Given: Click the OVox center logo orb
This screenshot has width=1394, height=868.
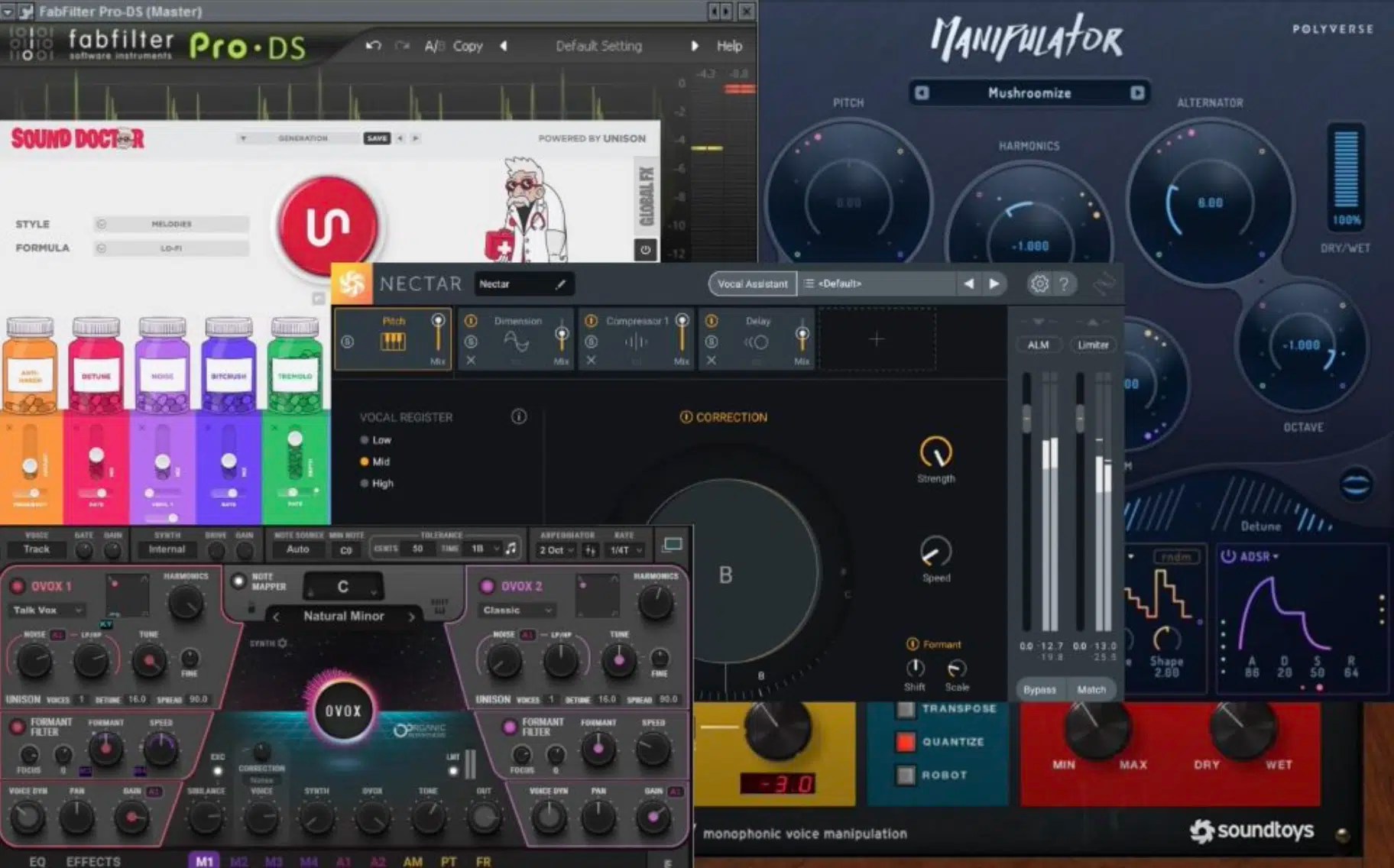Looking at the screenshot, I should tap(343, 711).
